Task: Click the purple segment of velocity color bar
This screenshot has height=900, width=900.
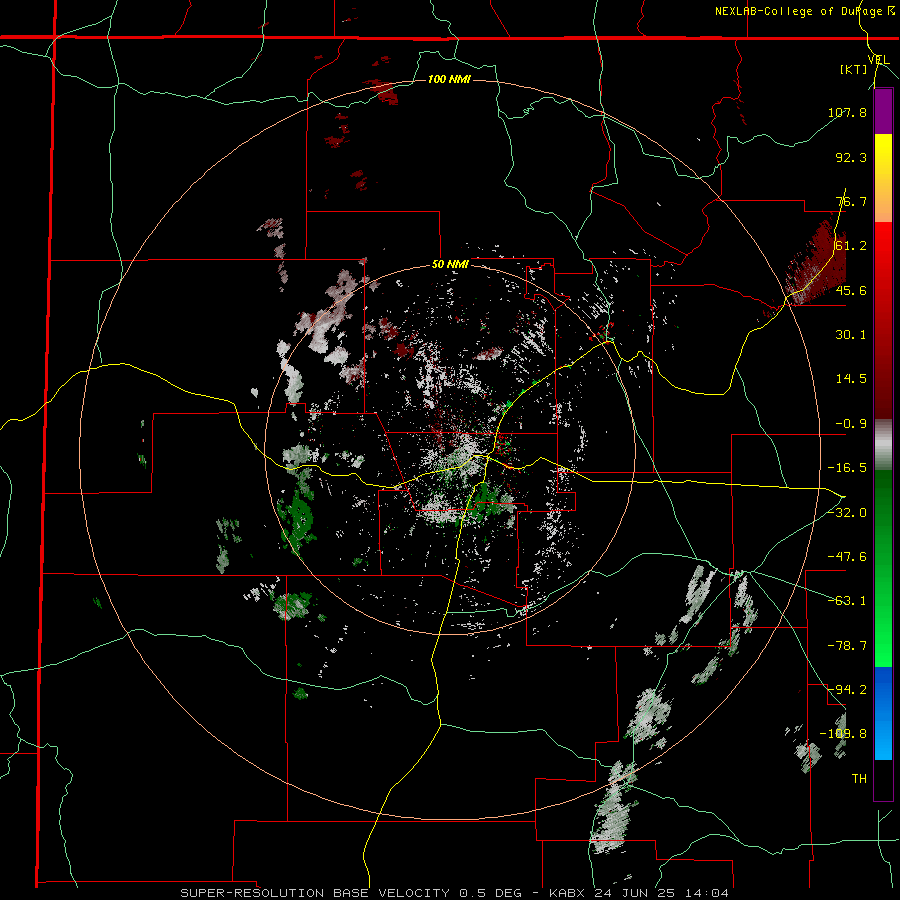Action: pos(883,112)
